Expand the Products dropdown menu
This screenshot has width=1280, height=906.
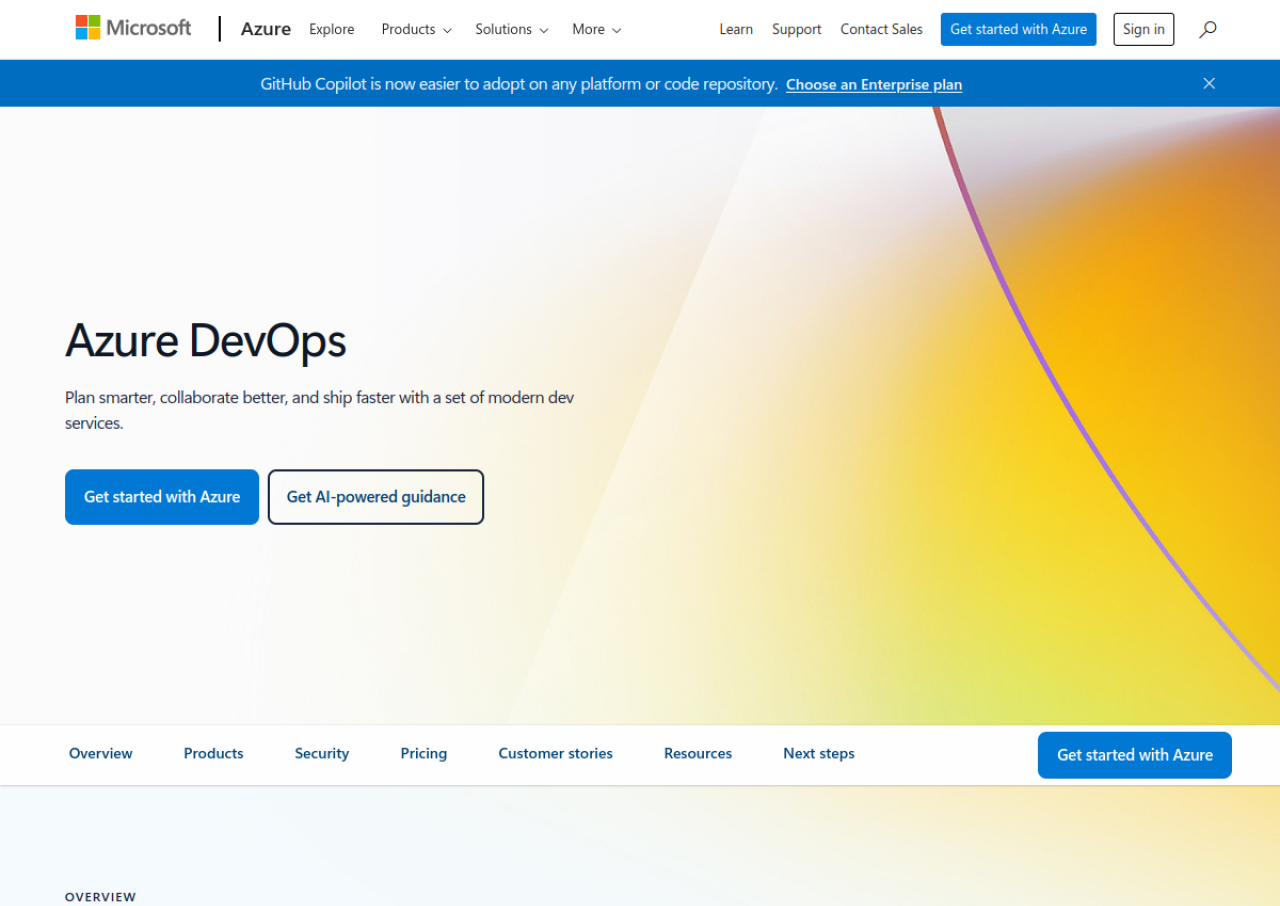pyautogui.click(x=416, y=29)
